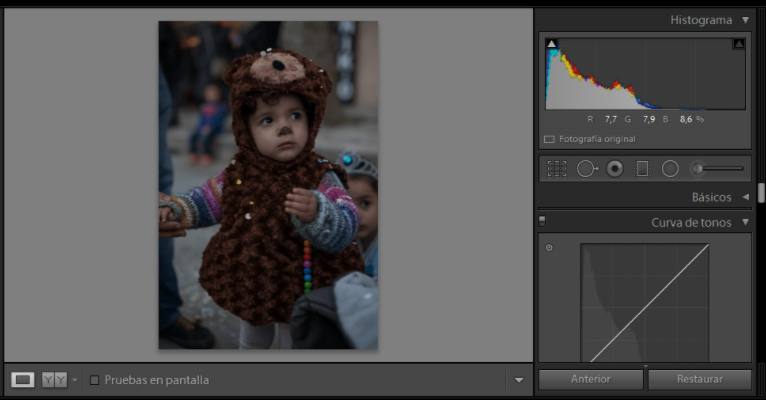Open the toolbar options dropdown arrow
Screen dimensions: 766x402
[518, 380]
